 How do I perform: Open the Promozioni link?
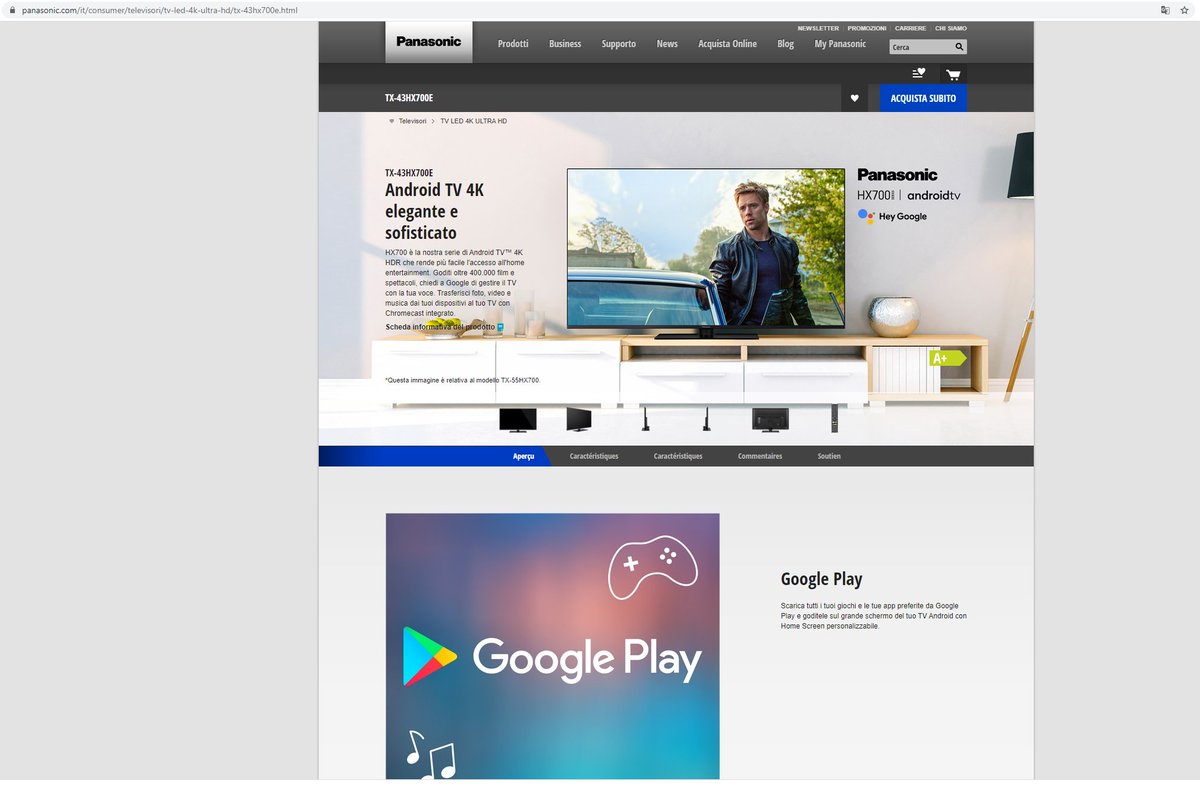(867, 28)
